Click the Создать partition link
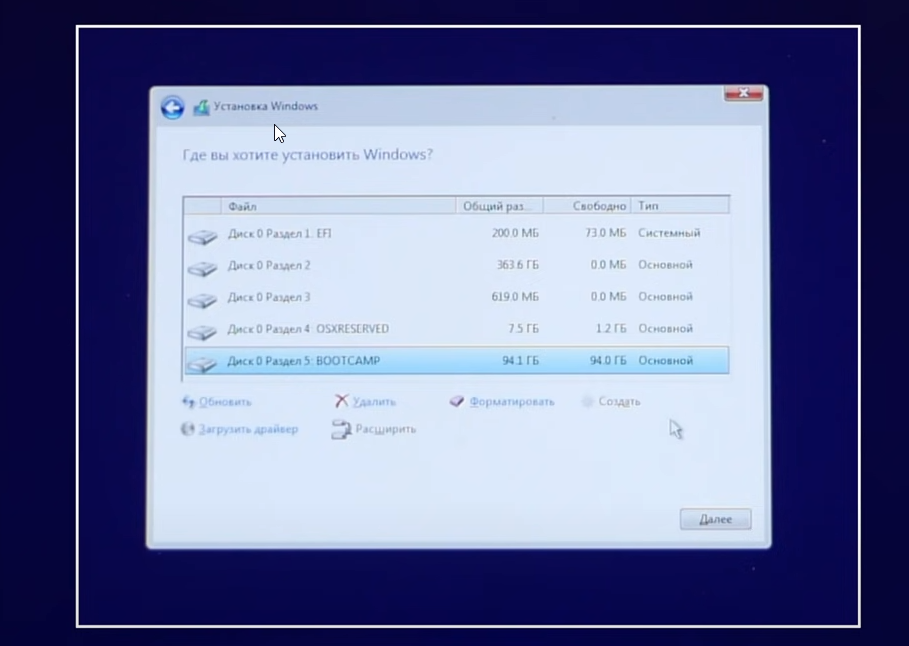This screenshot has height=646, width=909. pyautogui.click(x=618, y=402)
